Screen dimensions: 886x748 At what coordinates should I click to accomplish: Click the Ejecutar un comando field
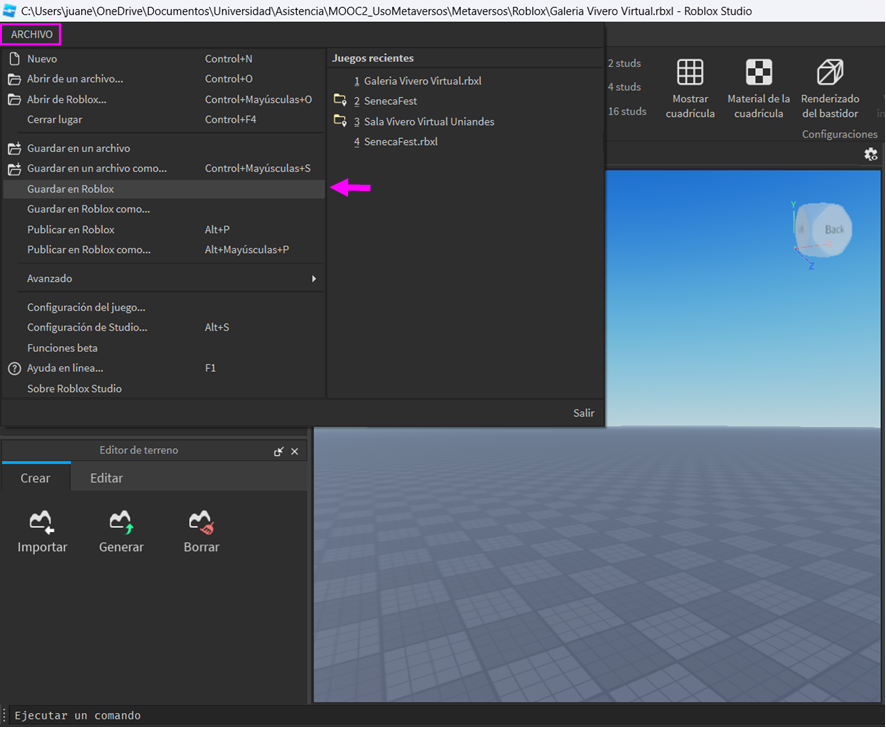tap(300, 716)
